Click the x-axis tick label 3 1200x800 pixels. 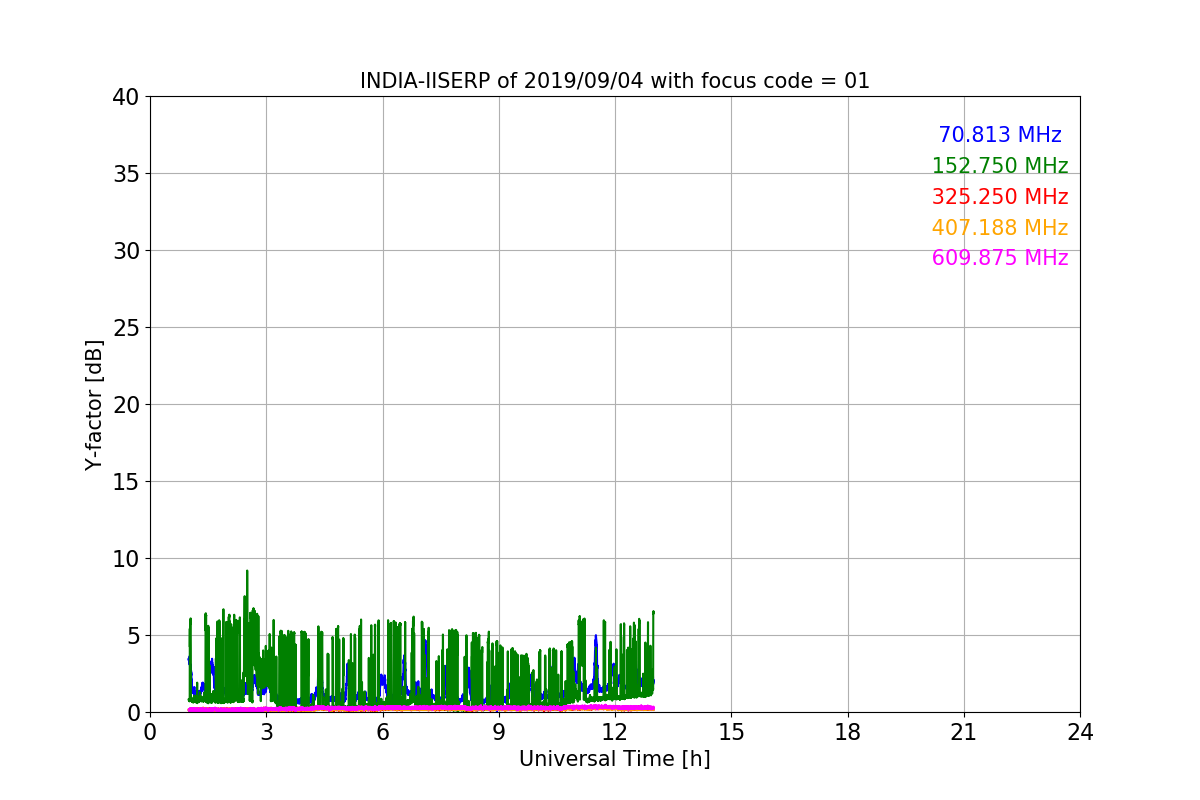point(266,732)
